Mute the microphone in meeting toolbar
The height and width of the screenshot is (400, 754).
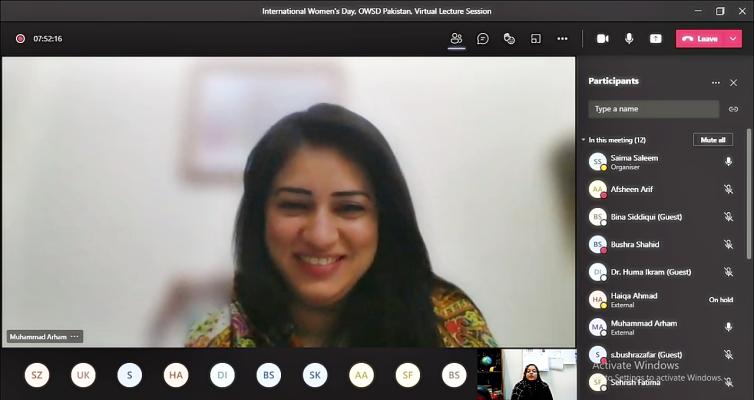[x=629, y=38]
